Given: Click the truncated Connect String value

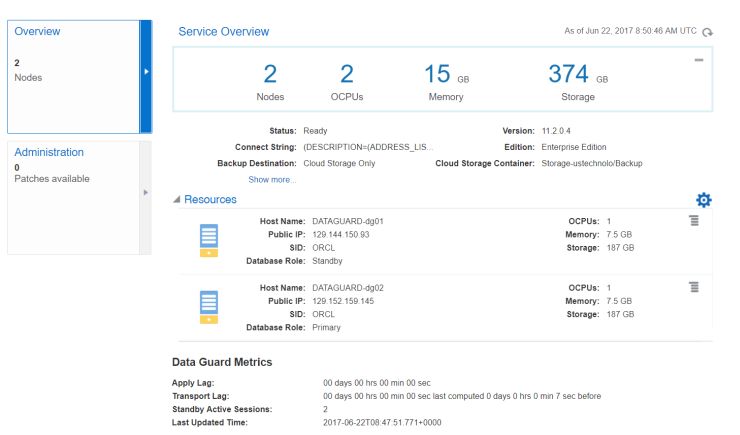Looking at the screenshot, I should coord(368,147).
